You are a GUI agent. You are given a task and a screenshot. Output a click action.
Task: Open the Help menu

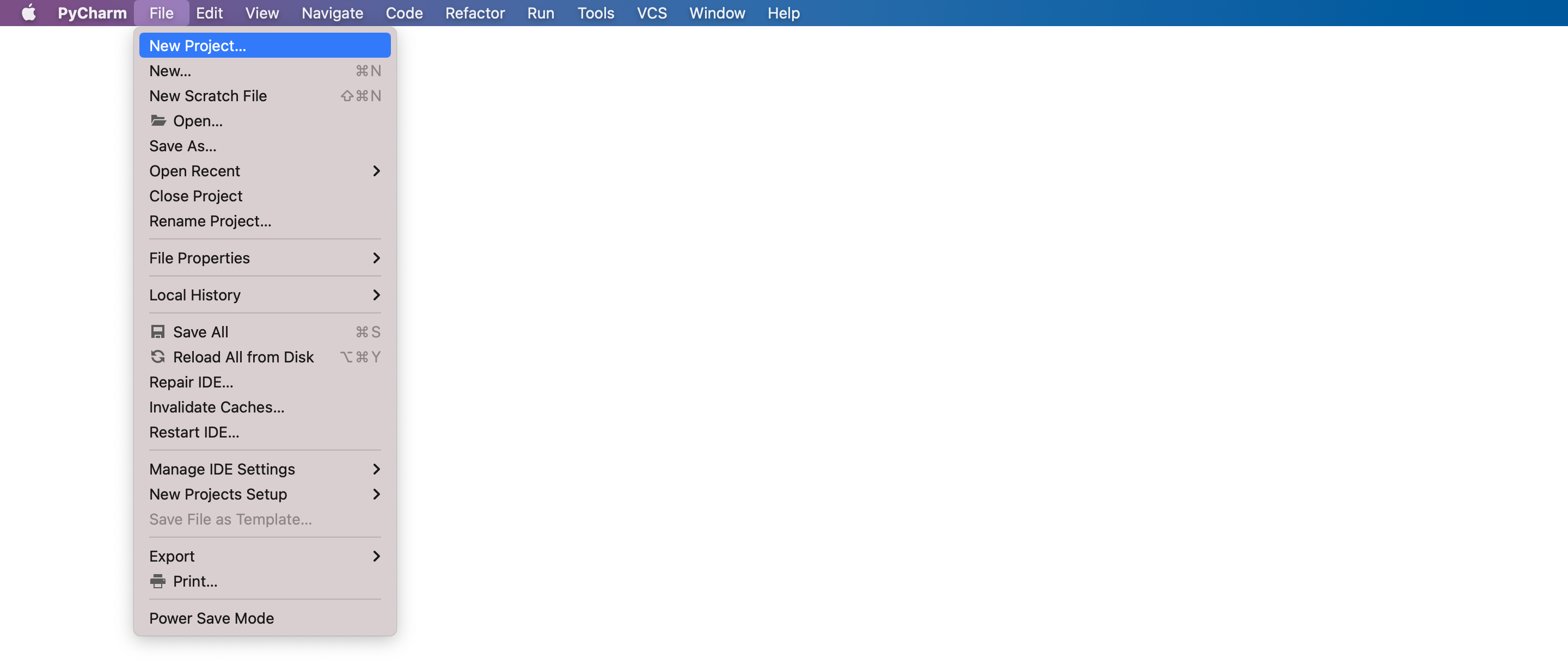(783, 13)
